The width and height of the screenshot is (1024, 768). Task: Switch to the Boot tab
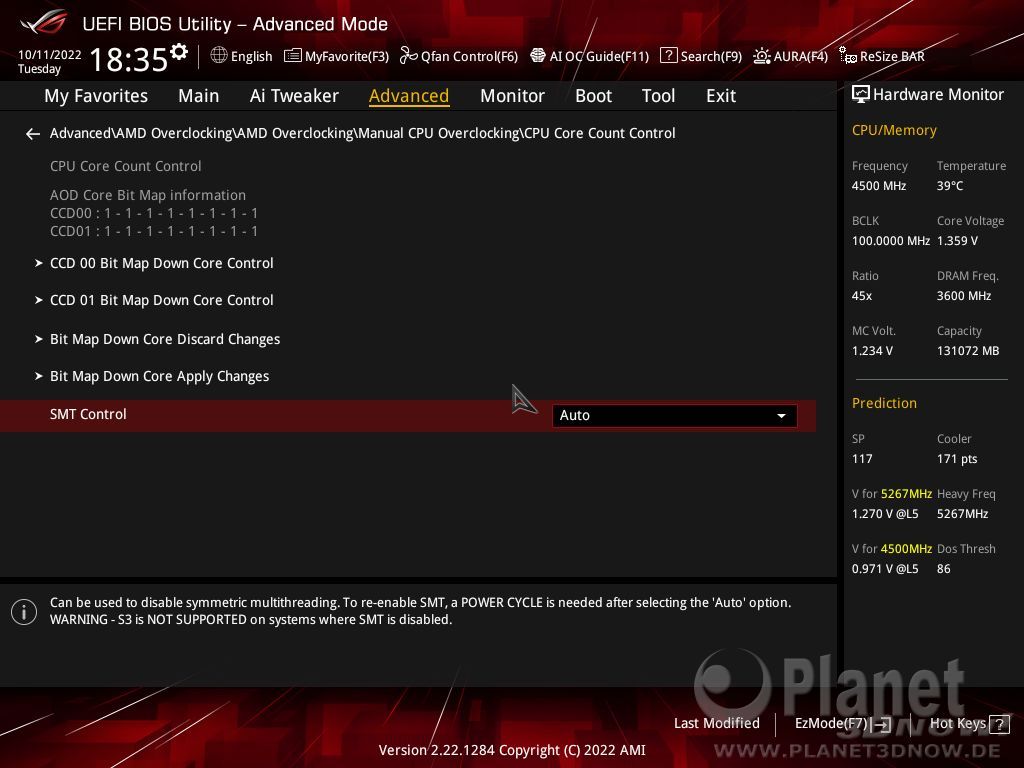(593, 96)
